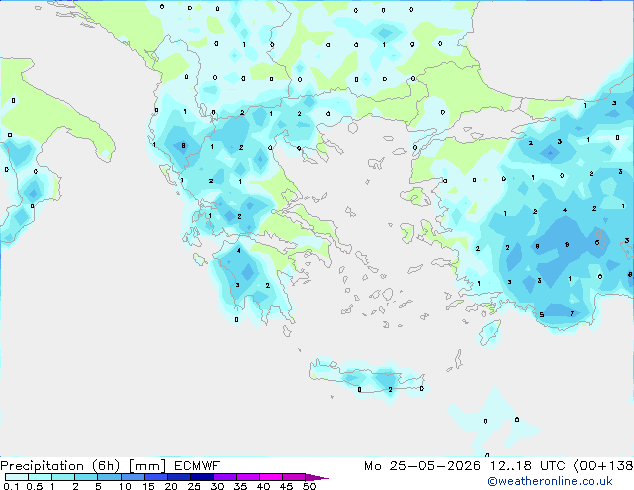Click the '0.1' legend scale label

click(11, 486)
